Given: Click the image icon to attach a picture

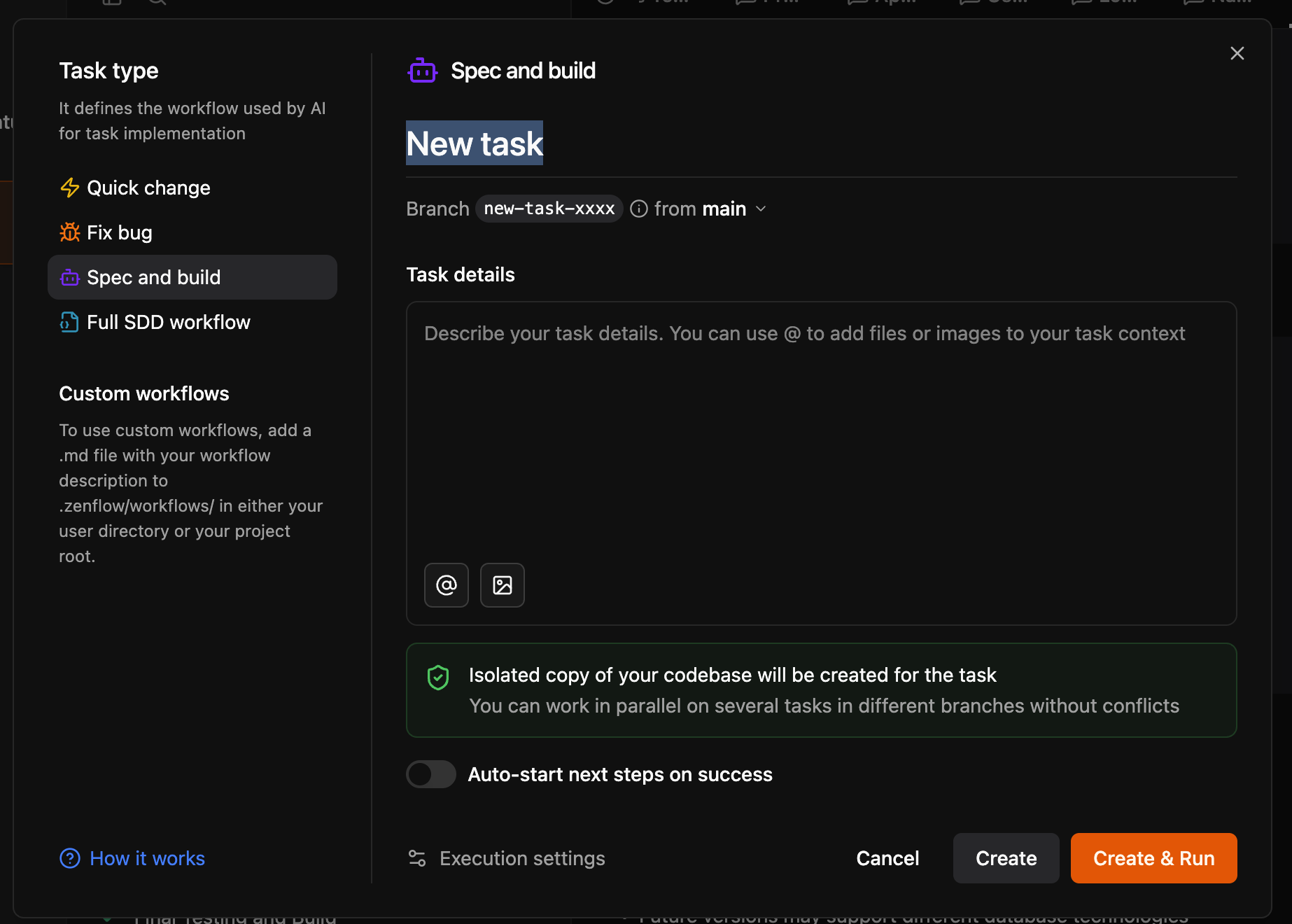Looking at the screenshot, I should 502,585.
